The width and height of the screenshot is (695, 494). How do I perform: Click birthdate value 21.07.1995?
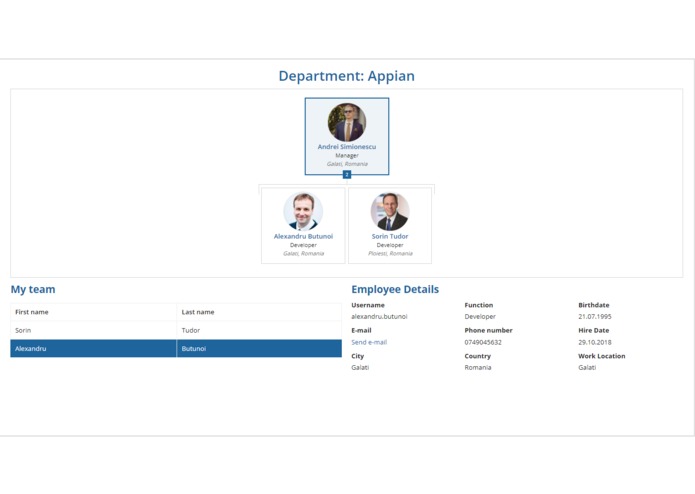tap(595, 317)
